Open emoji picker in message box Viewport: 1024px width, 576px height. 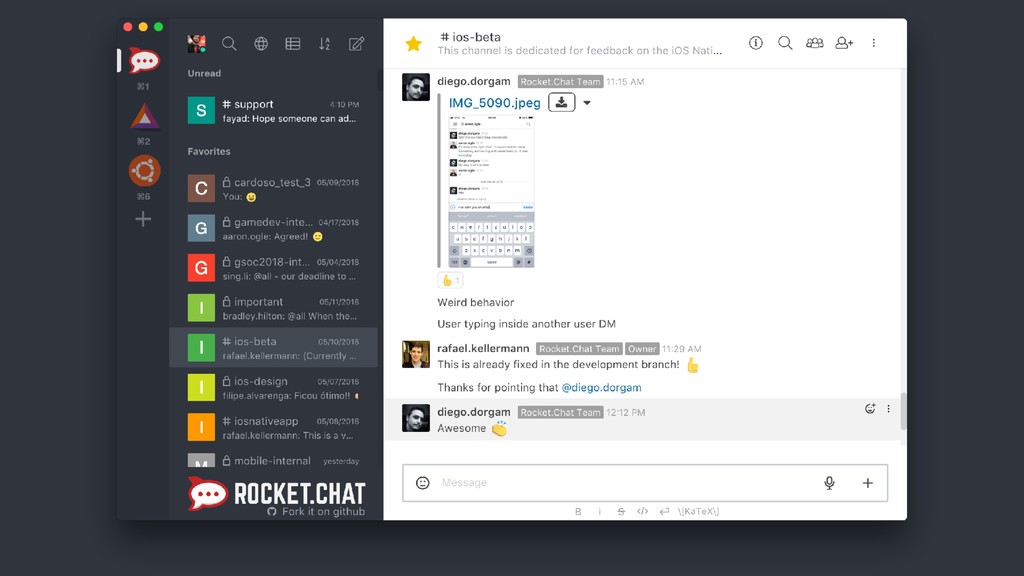(x=423, y=483)
